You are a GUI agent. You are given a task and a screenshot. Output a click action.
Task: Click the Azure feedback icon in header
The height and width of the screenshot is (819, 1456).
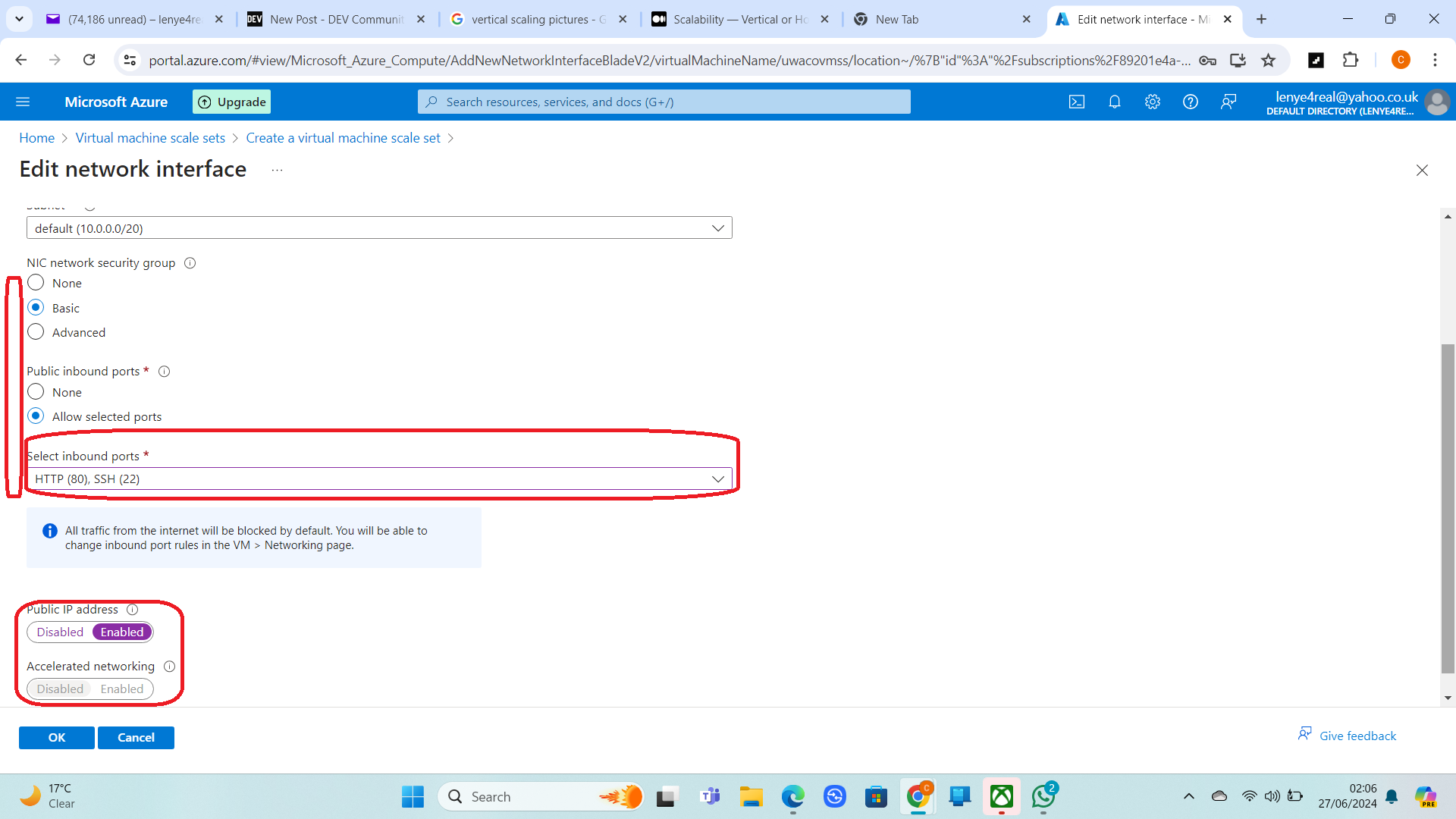(x=1228, y=102)
